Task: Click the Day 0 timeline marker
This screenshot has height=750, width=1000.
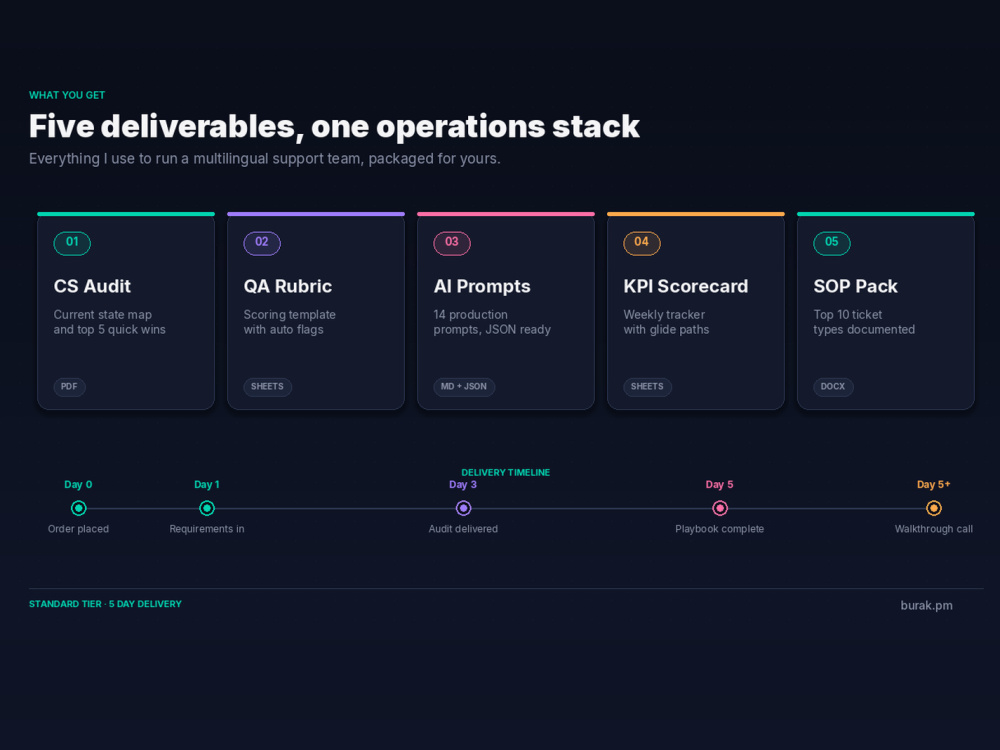Action: point(78,508)
